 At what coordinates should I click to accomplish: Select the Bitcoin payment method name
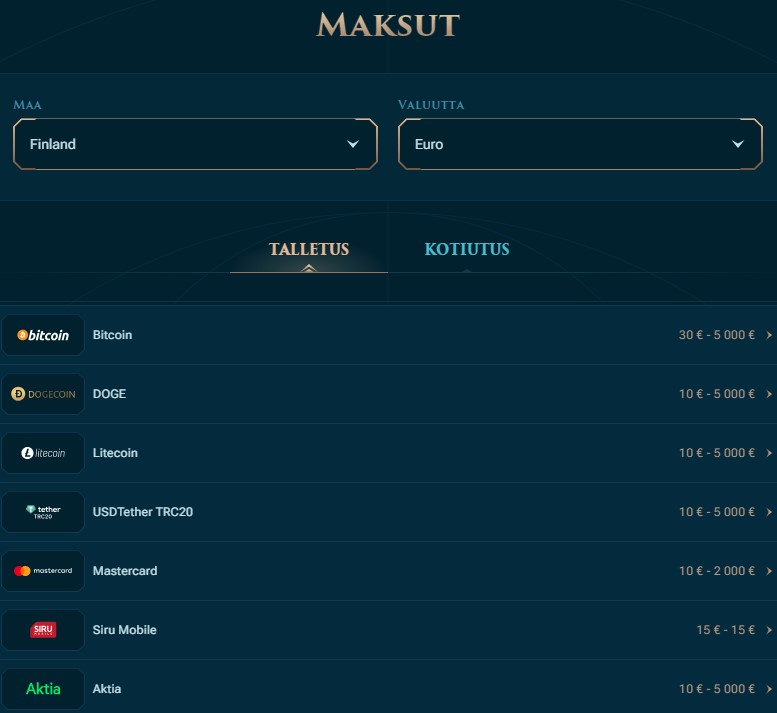112,335
